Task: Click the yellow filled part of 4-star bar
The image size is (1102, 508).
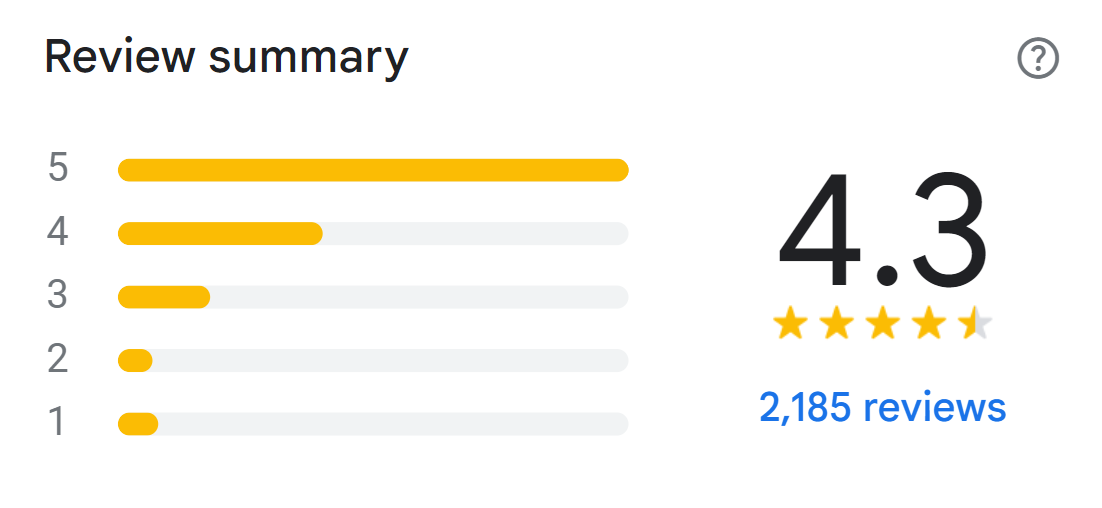Action: pos(220,234)
